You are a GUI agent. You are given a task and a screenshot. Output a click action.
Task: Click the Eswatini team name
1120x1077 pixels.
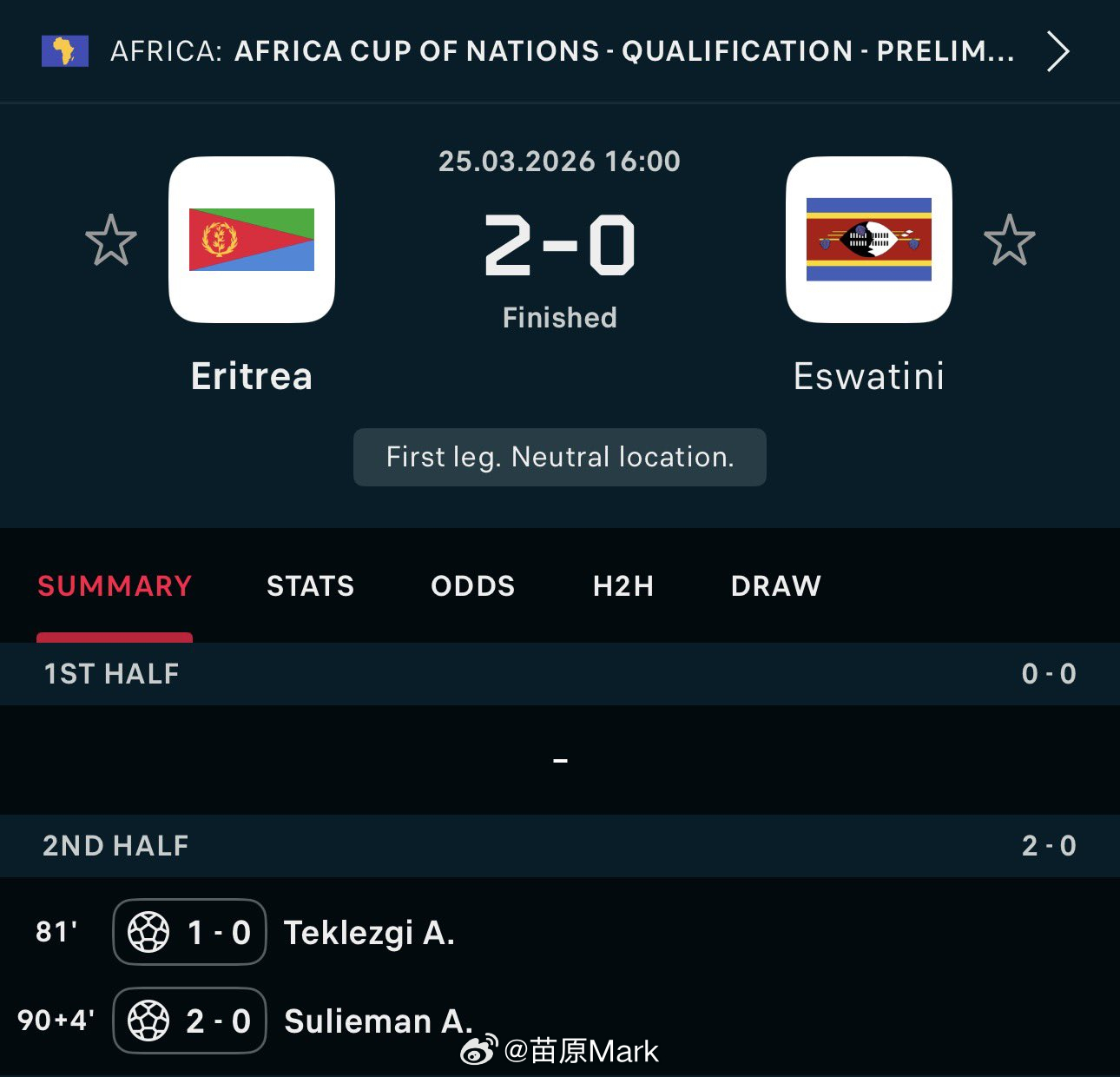869,376
